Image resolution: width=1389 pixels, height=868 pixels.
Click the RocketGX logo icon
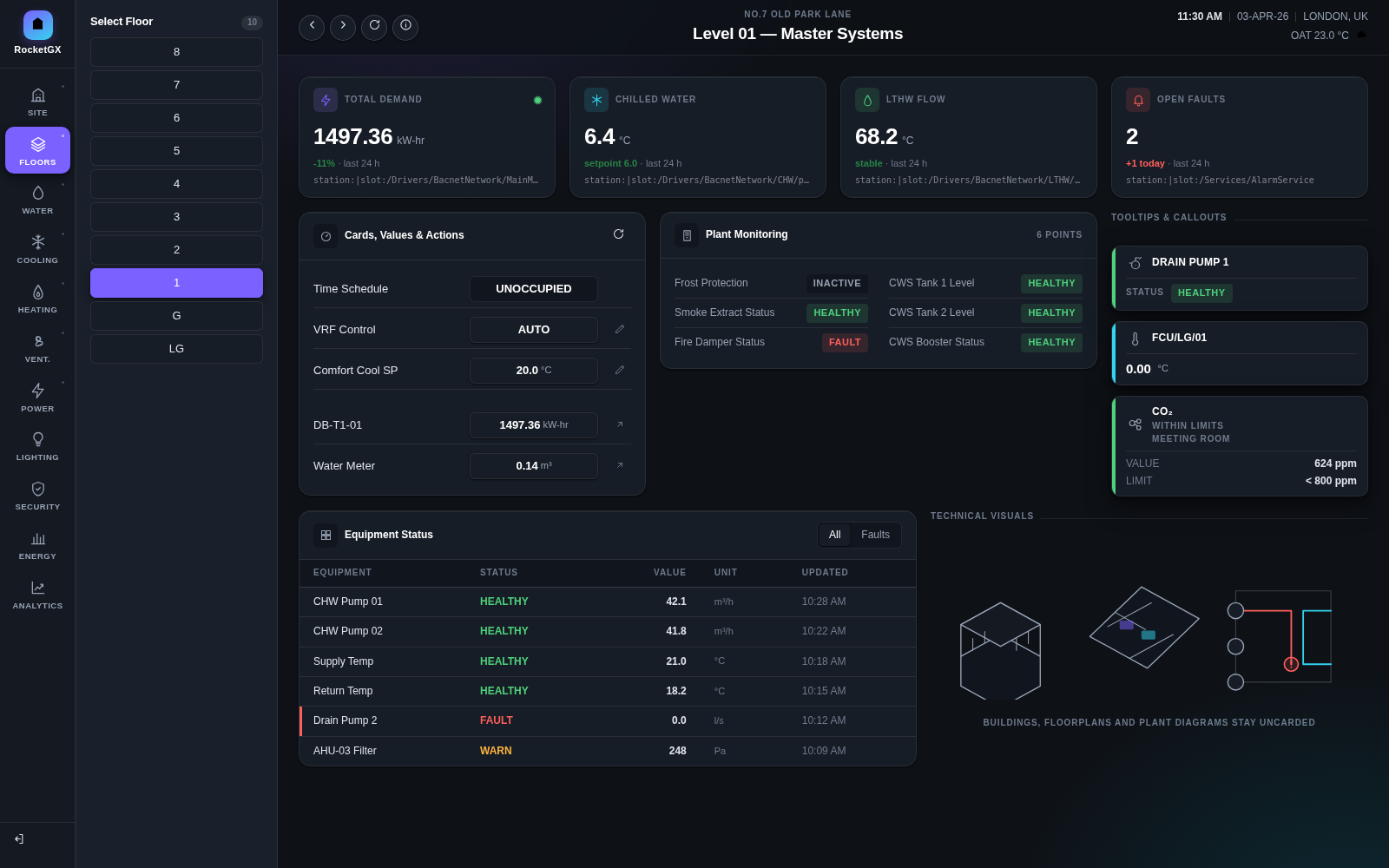click(37, 25)
